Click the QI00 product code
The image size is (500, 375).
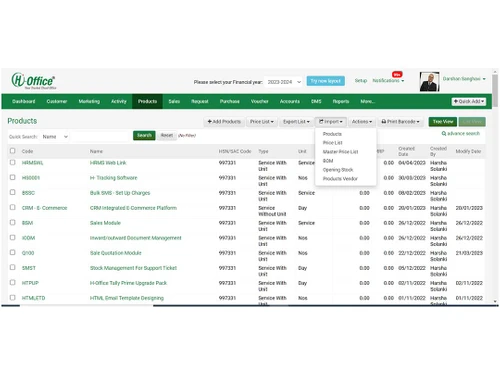coord(28,253)
